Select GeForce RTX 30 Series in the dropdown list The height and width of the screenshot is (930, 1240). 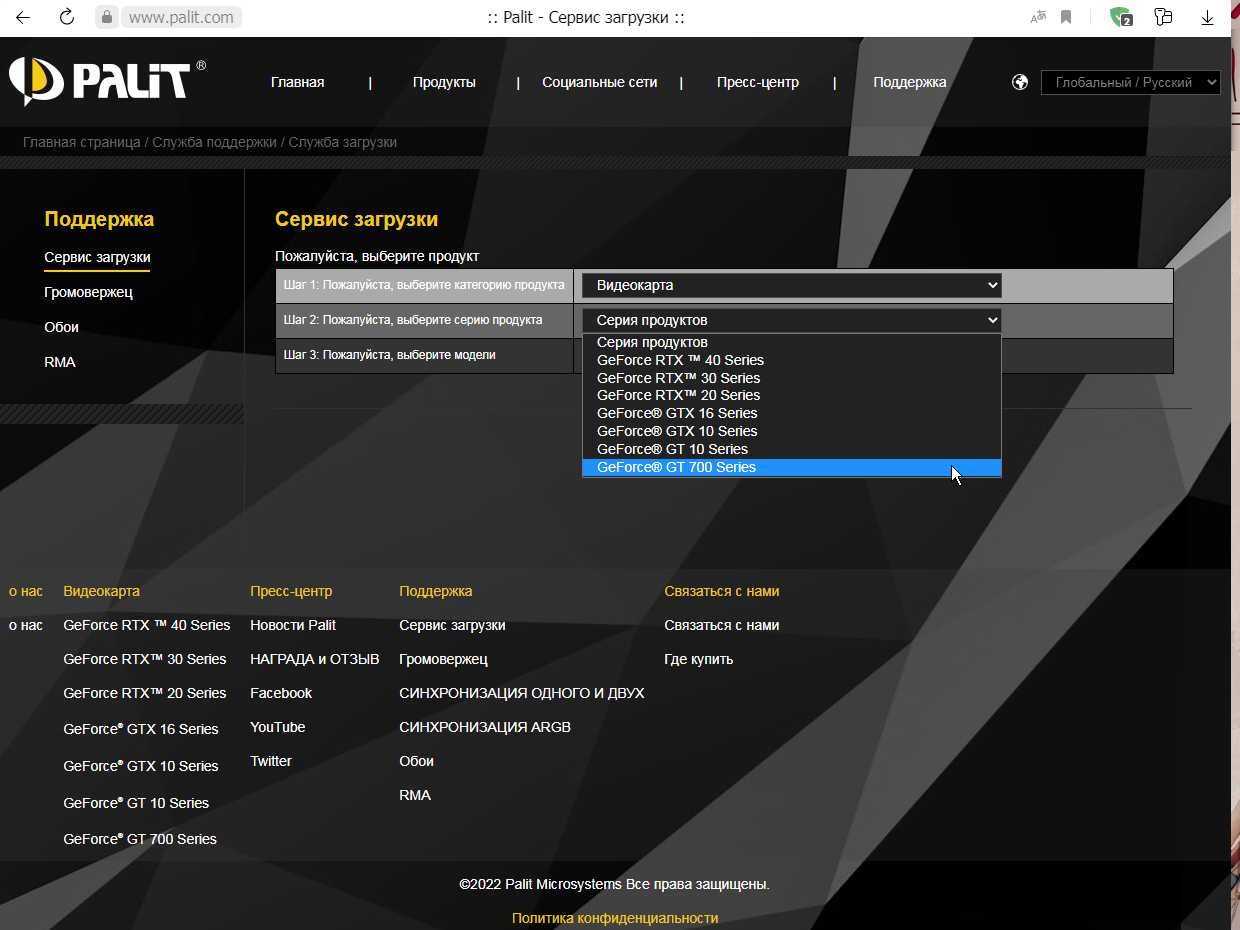(792, 378)
